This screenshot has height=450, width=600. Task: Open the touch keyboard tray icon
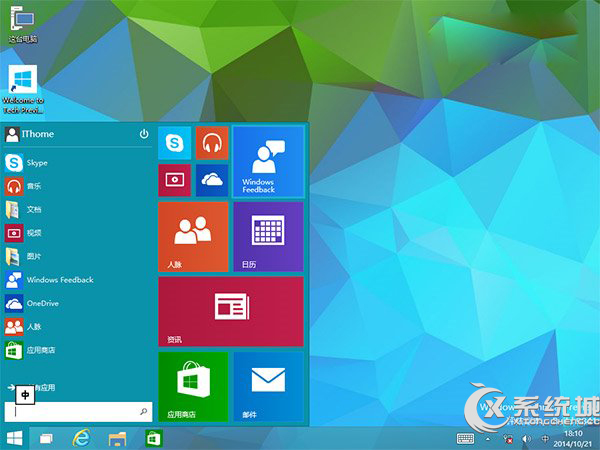pos(465,439)
